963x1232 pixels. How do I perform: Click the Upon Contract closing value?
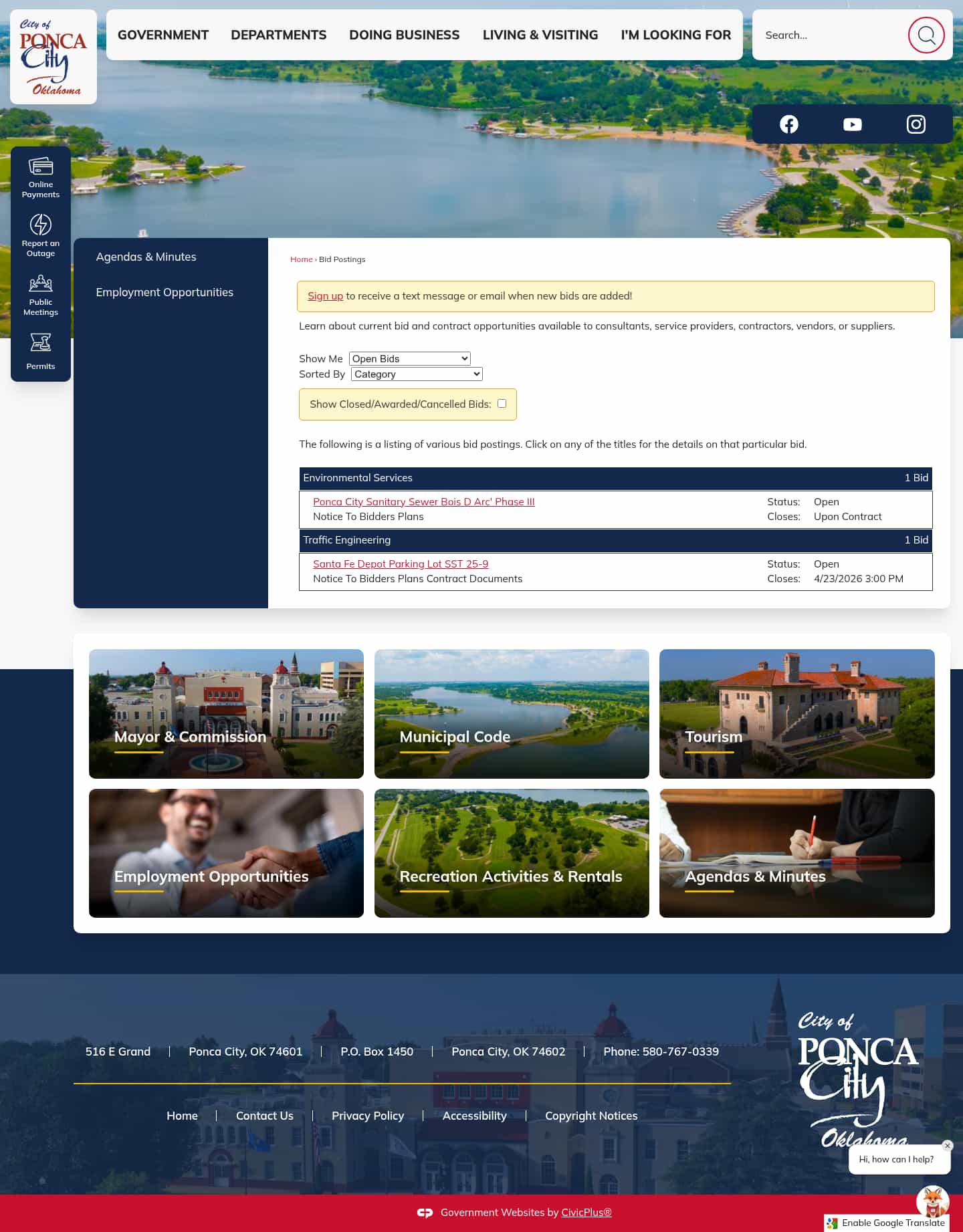(x=847, y=517)
